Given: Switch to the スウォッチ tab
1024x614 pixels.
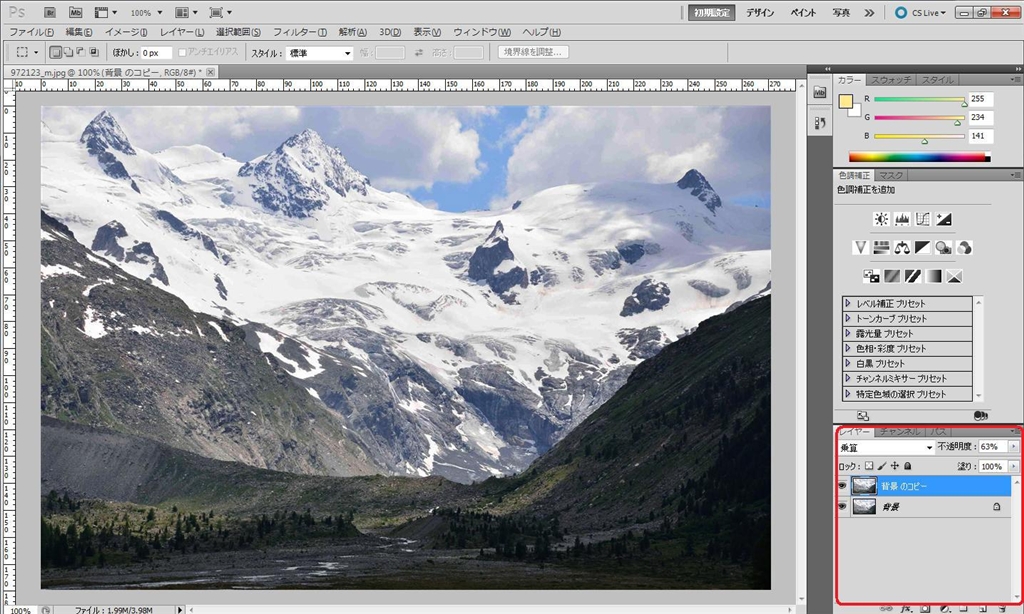Looking at the screenshot, I should tap(891, 80).
